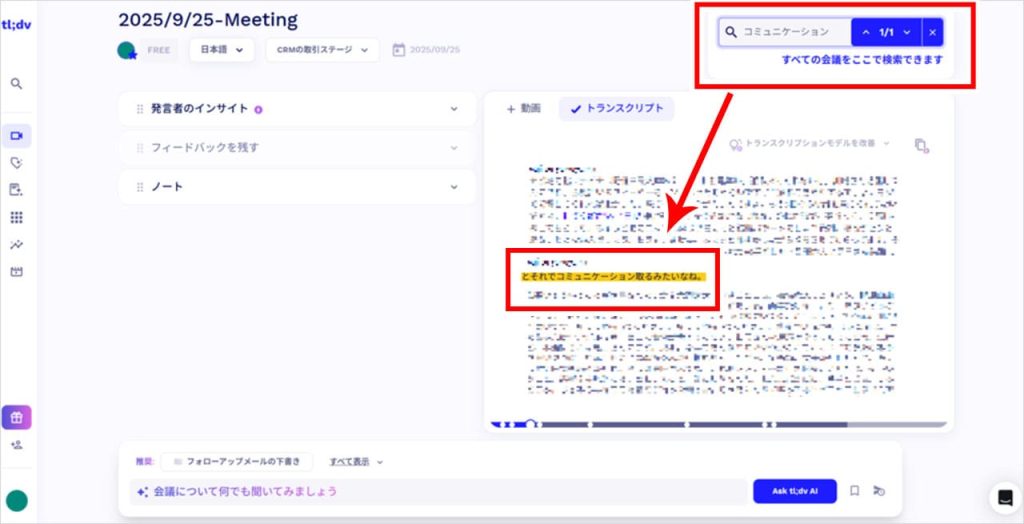Click the bookmark icon beside Ask tl;dv AI

pyautogui.click(x=854, y=491)
